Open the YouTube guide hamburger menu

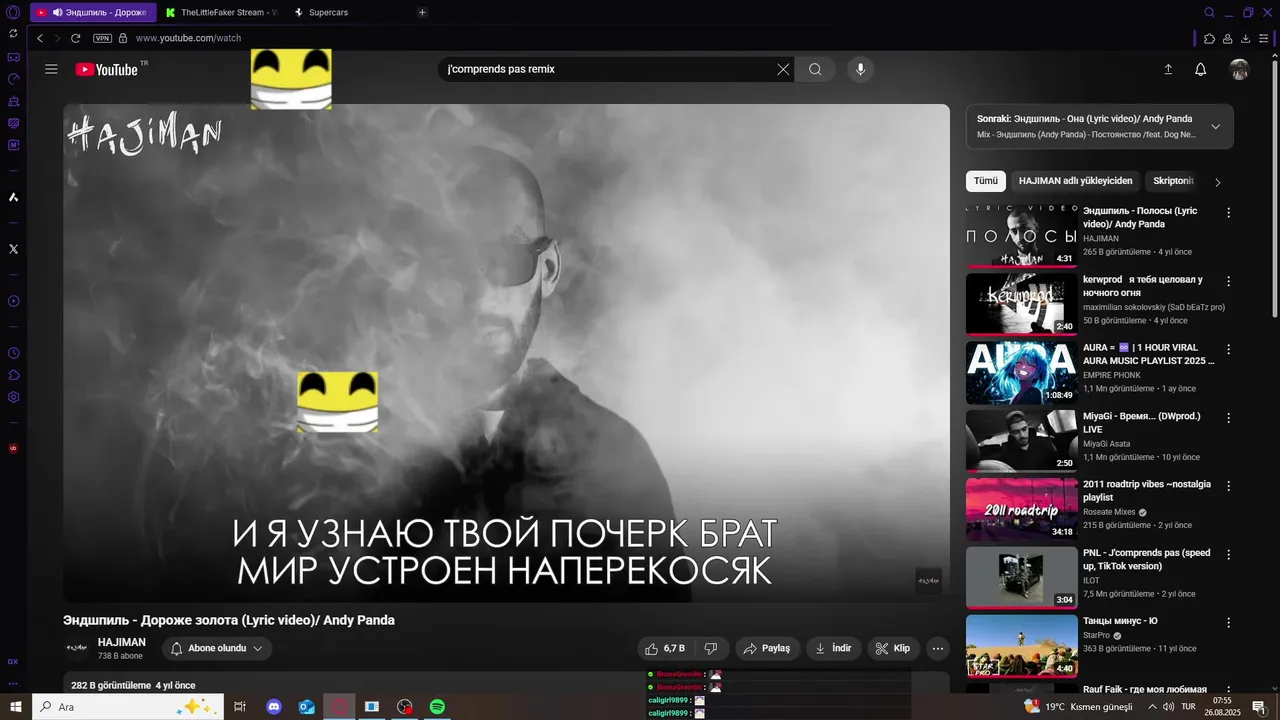[x=51, y=69]
